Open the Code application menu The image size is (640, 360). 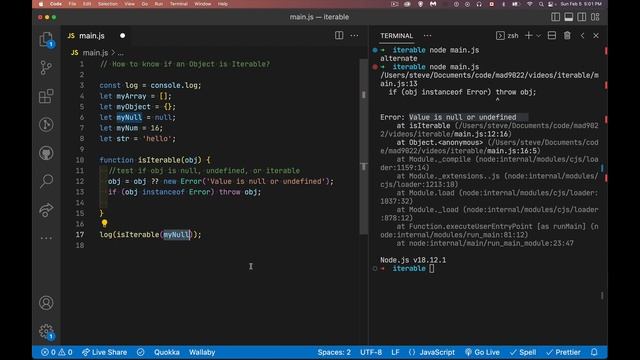pos(56,4)
